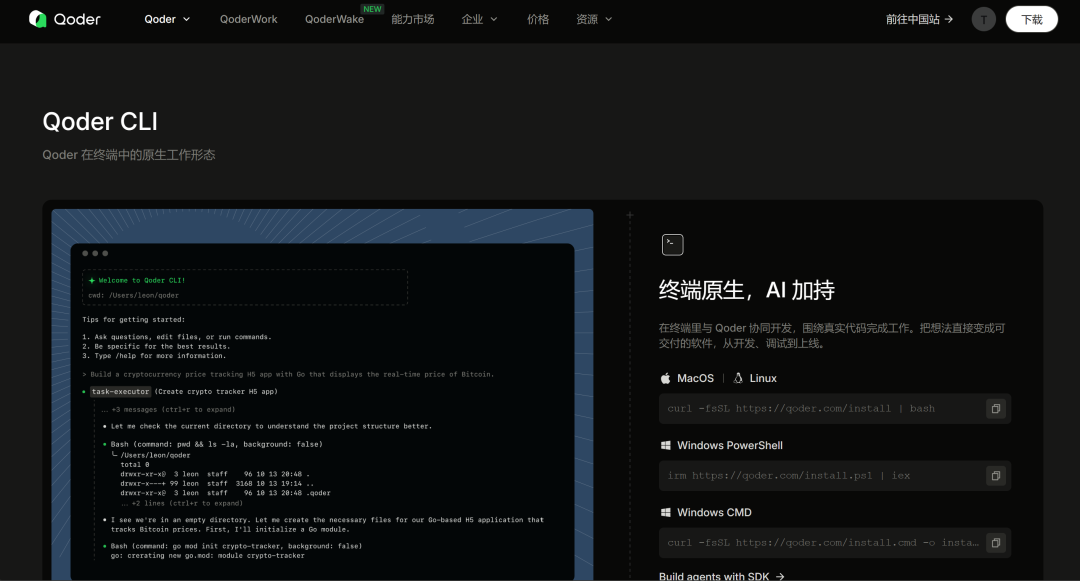Click the Windows logo beside Windows PowerShell
Image resolution: width=1080 pixels, height=581 pixels.
point(665,445)
